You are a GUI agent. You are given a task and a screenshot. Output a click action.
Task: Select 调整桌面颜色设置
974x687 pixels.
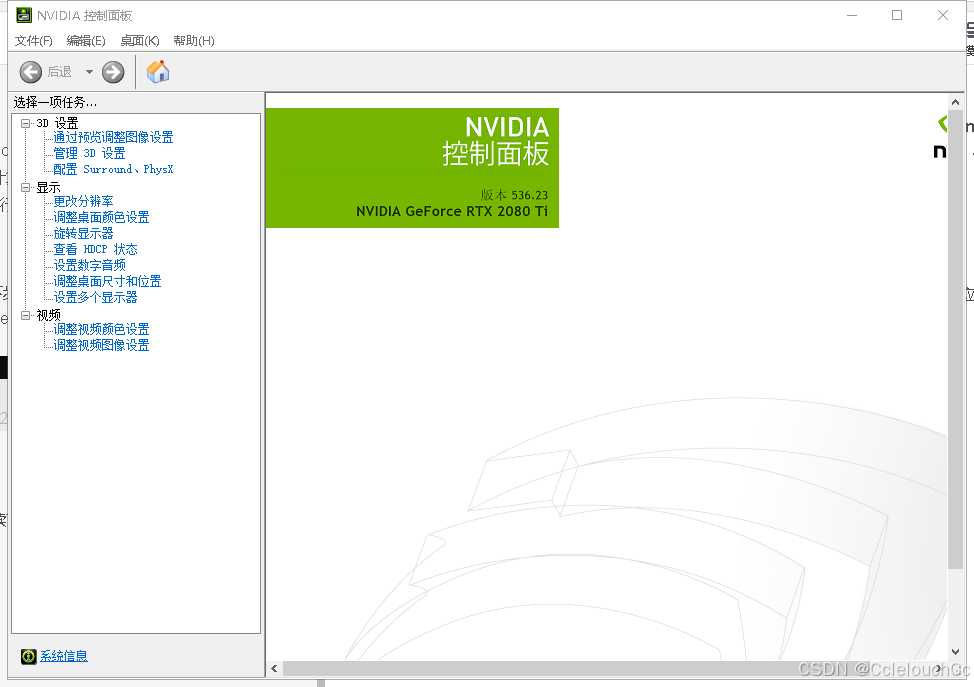[x=101, y=217]
